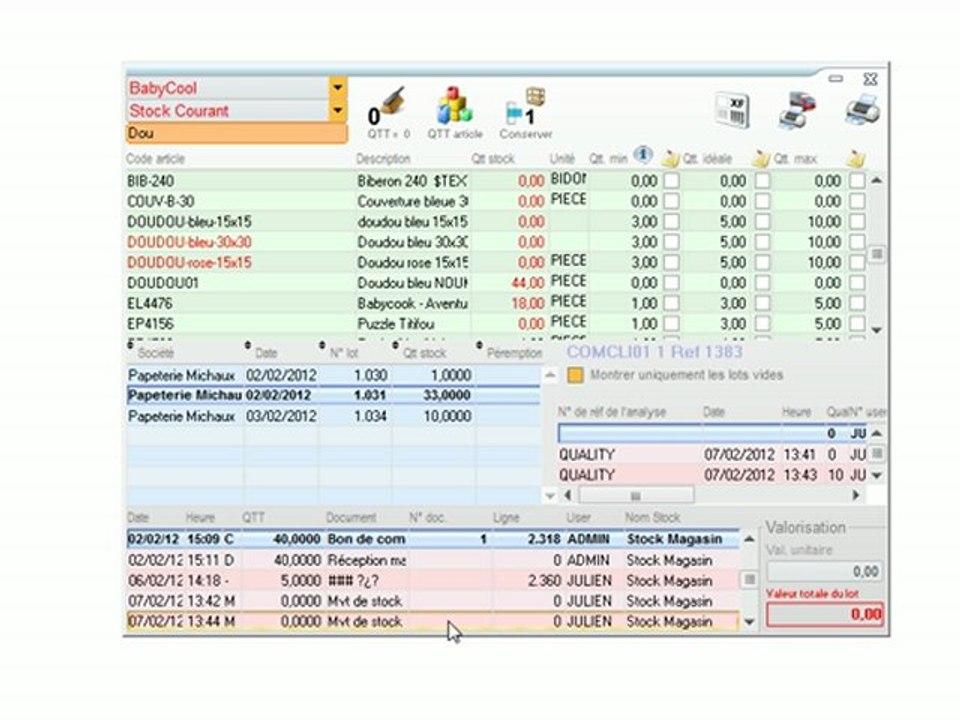Click sort arrow on Société column
The image size is (960, 720).
(x=130, y=345)
